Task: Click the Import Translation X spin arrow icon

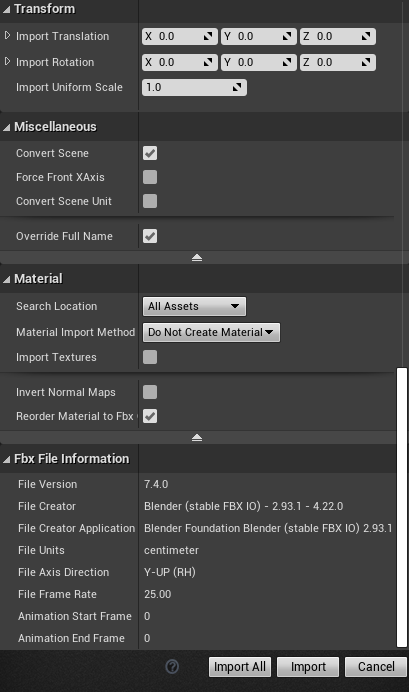Action: (208, 37)
